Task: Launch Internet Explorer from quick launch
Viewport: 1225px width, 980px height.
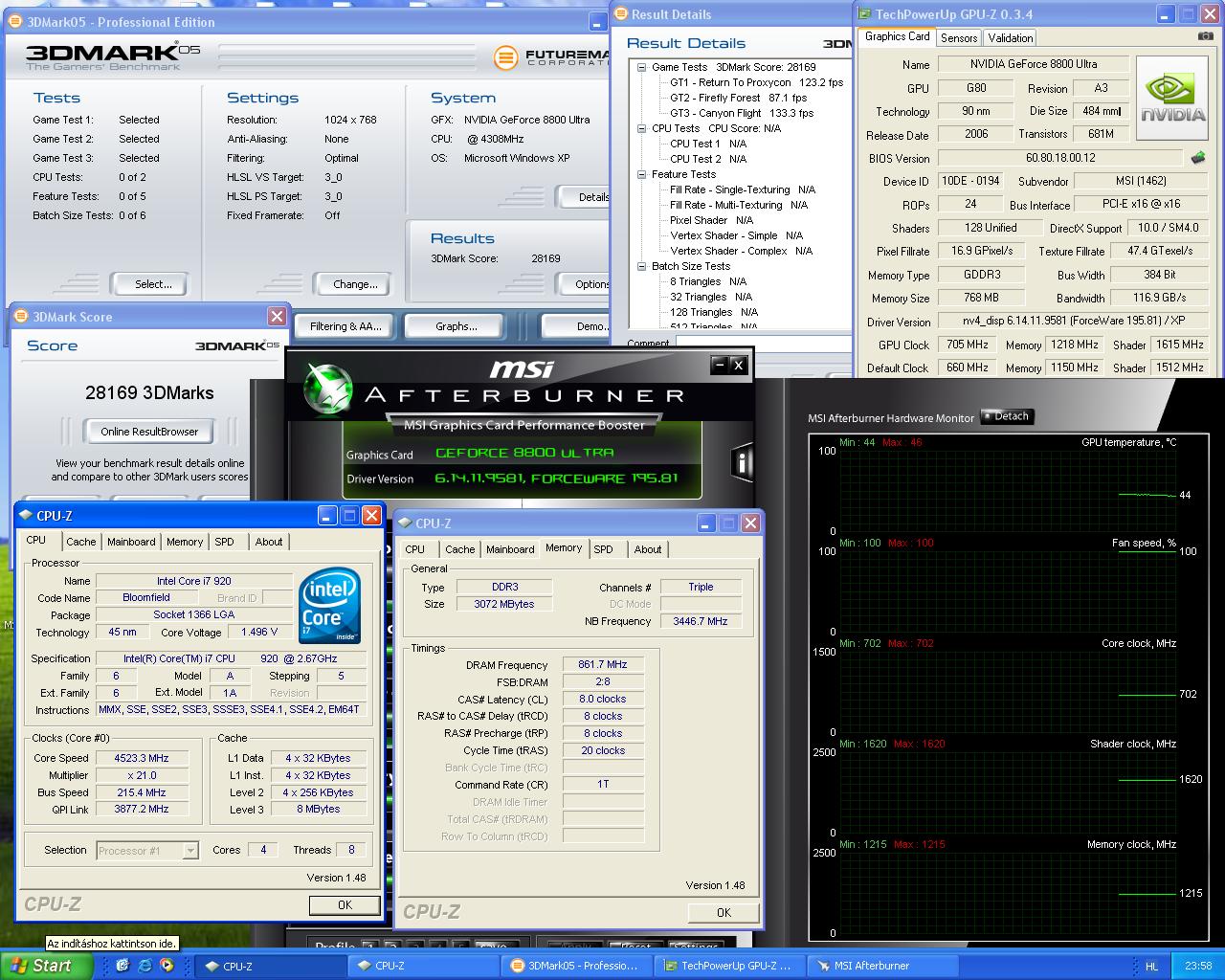Action: [145, 966]
